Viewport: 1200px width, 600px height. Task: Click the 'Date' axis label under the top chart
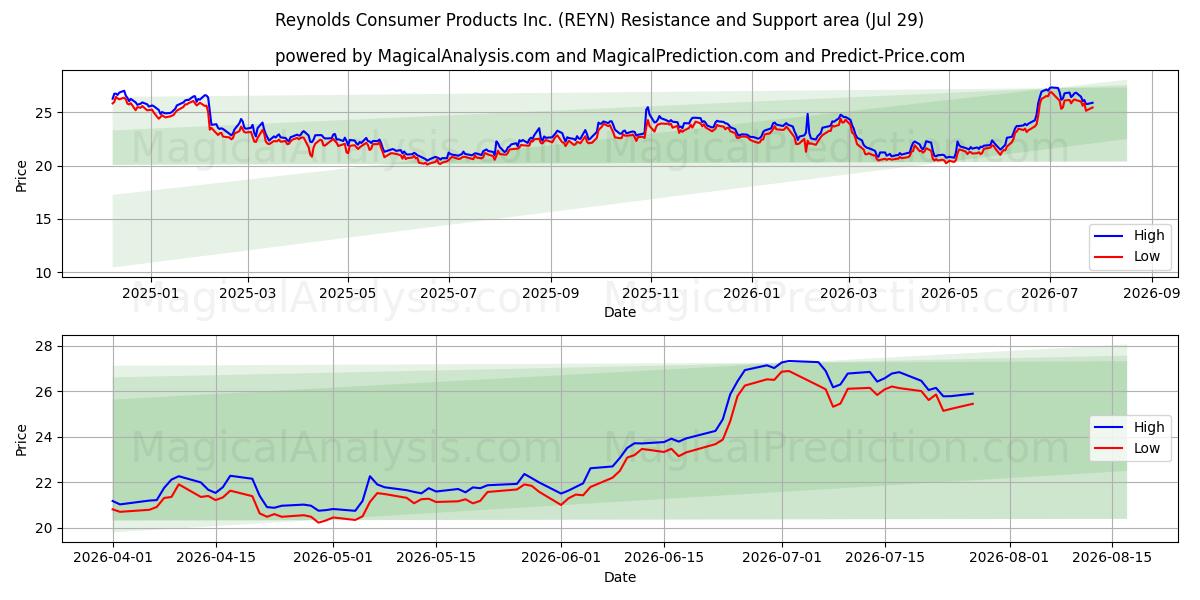(x=620, y=312)
